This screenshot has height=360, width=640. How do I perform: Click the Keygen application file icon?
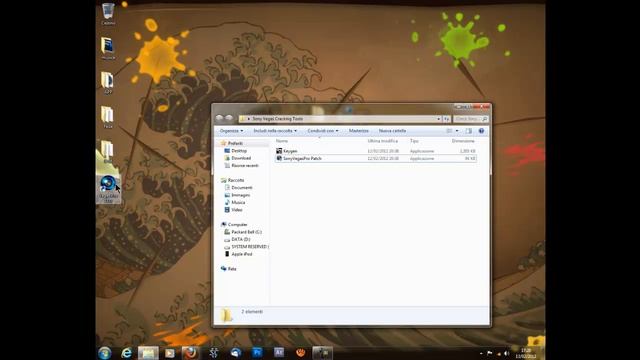click(x=279, y=151)
